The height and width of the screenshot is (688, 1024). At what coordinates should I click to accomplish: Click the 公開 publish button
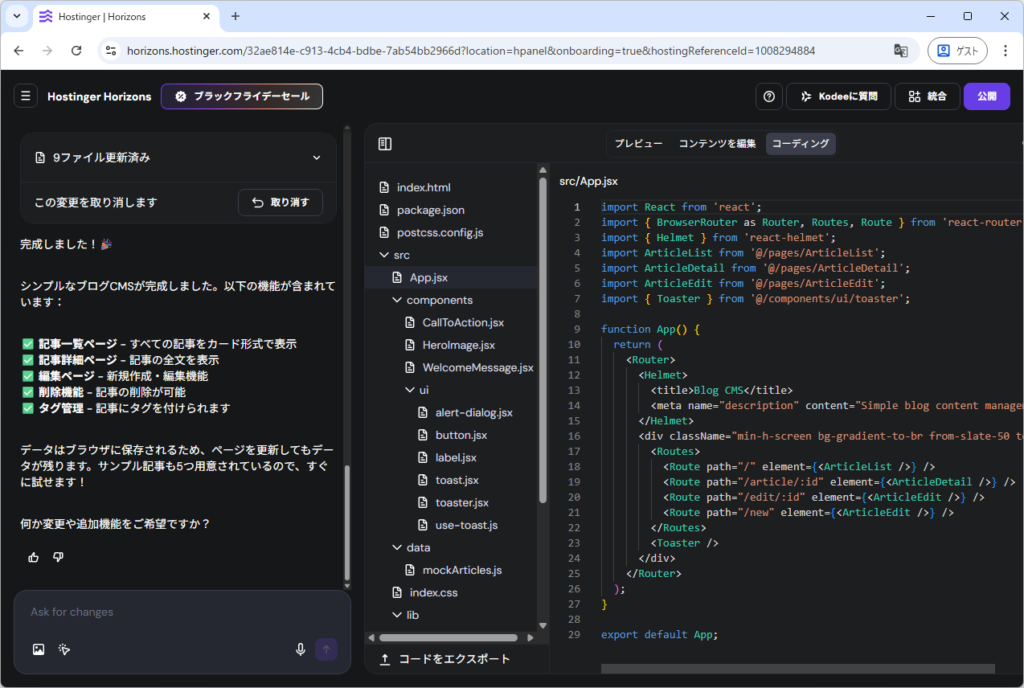987,97
